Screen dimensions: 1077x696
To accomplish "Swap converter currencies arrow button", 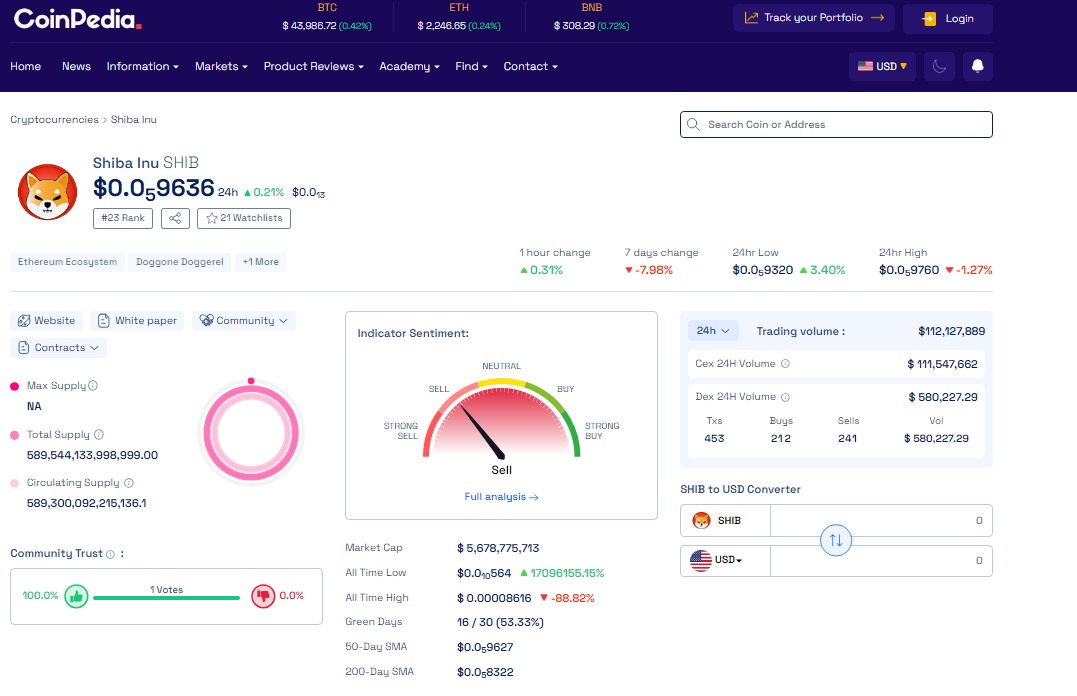I will (x=836, y=540).
